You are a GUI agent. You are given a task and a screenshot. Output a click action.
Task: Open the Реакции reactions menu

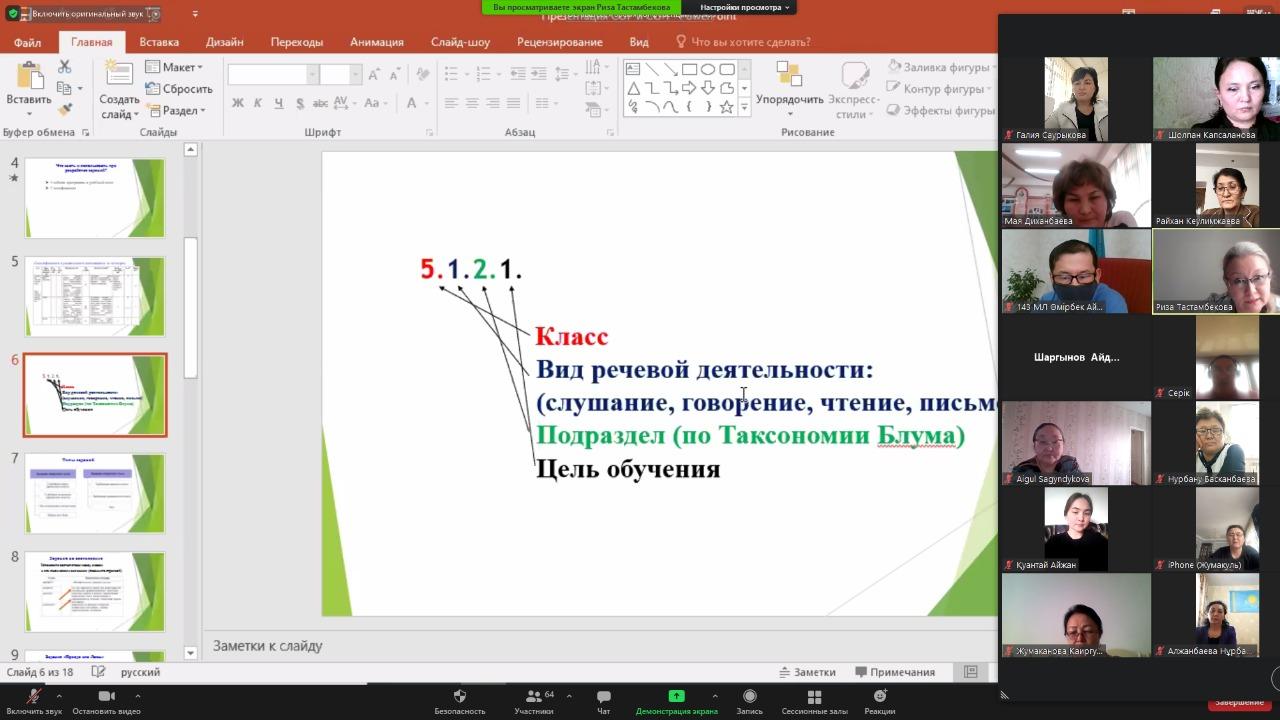880,697
